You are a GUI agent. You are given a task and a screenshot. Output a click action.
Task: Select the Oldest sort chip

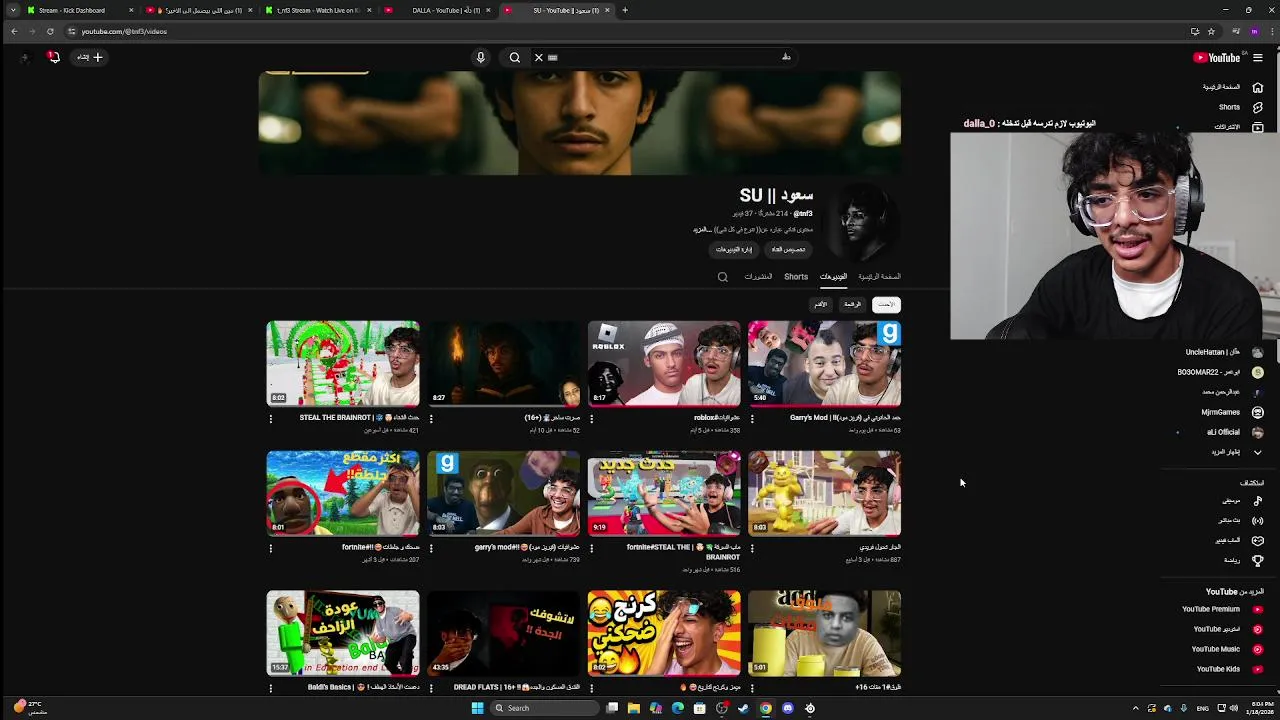(x=821, y=304)
